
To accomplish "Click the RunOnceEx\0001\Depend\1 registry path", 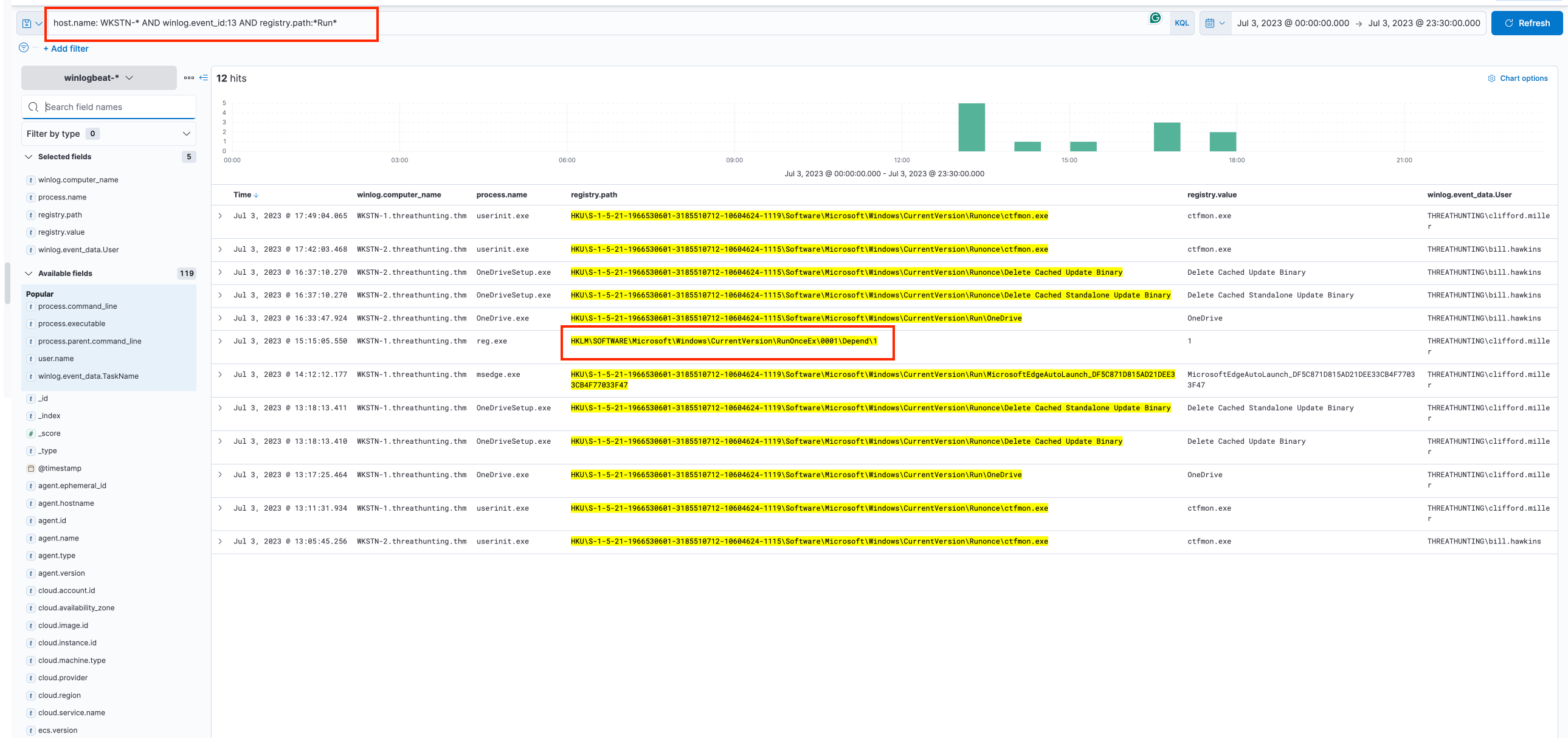I will (724, 341).
